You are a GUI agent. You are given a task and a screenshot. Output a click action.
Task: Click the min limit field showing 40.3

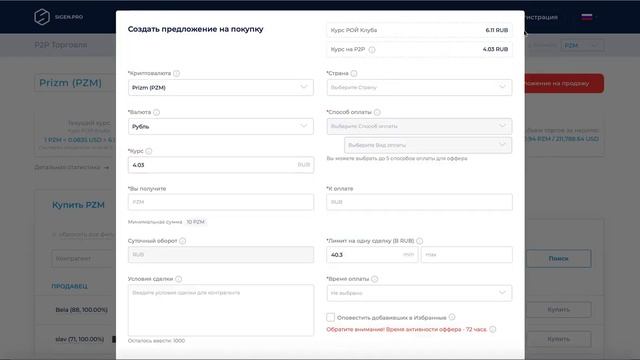coord(372,255)
